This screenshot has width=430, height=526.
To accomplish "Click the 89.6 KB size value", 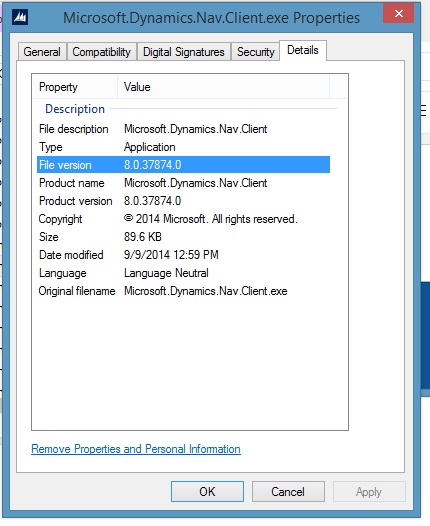I will point(143,237).
